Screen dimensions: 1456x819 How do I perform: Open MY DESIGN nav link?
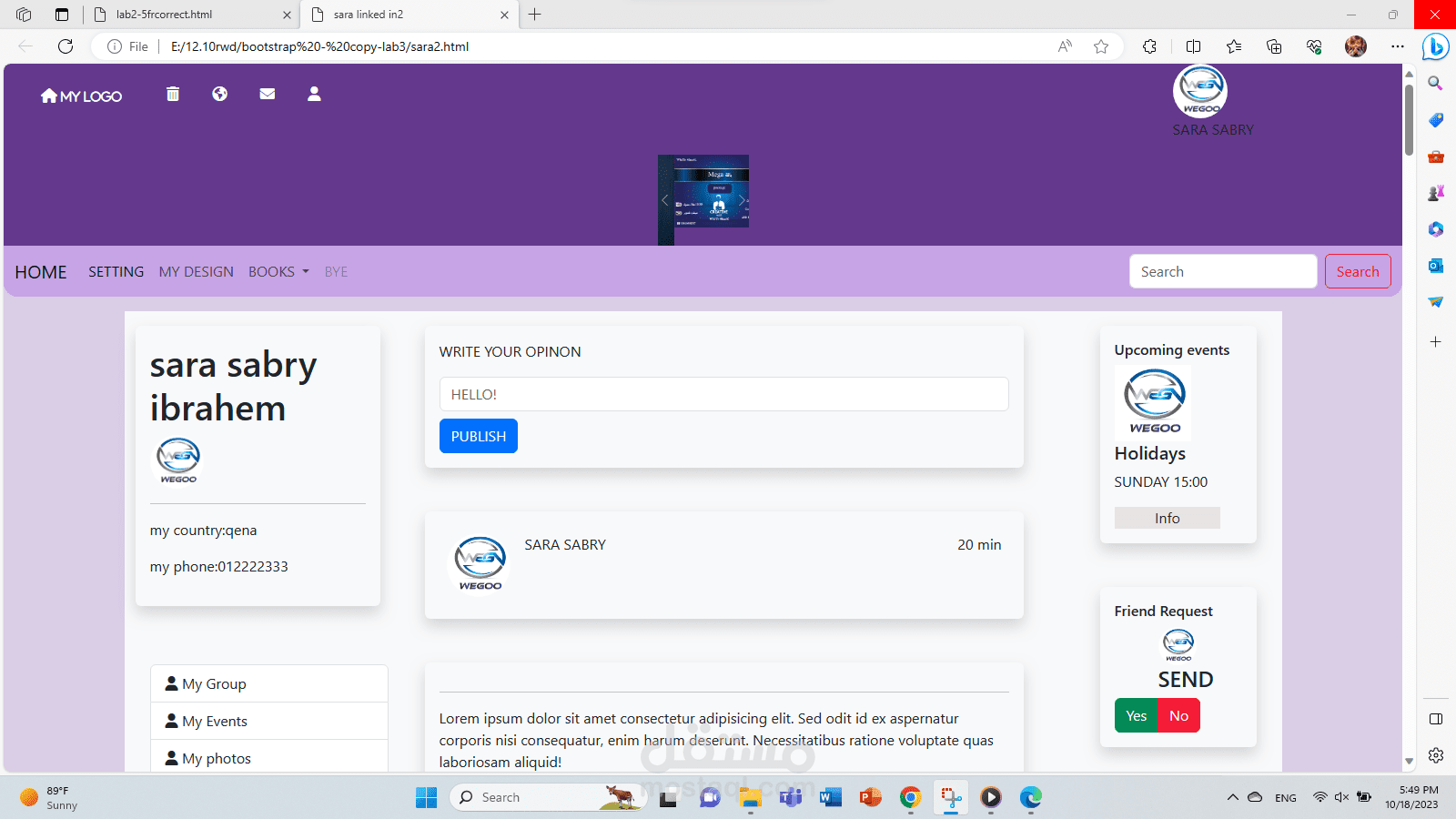pyautogui.click(x=196, y=271)
